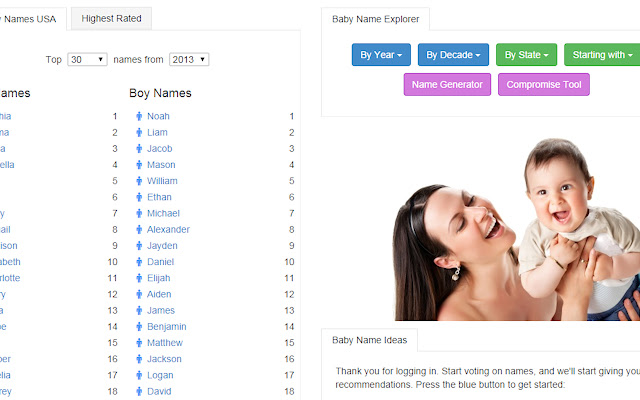Click the boy icon beside Aiden

(x=139, y=294)
